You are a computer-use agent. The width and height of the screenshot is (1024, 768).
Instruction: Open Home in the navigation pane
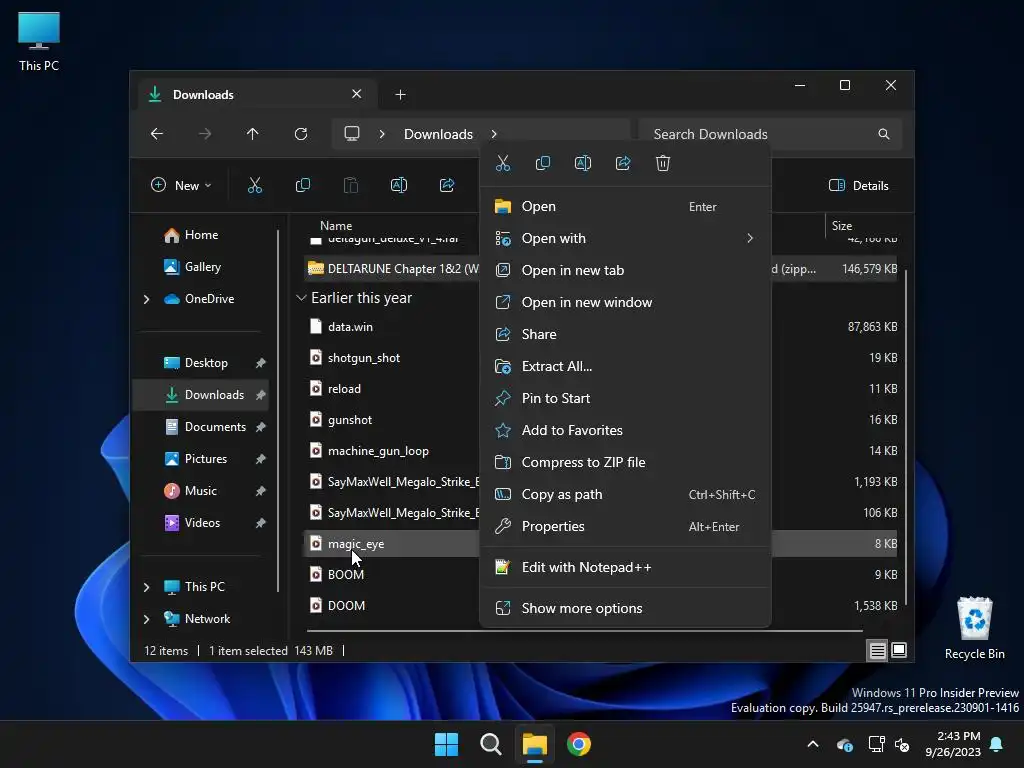pyautogui.click(x=200, y=235)
